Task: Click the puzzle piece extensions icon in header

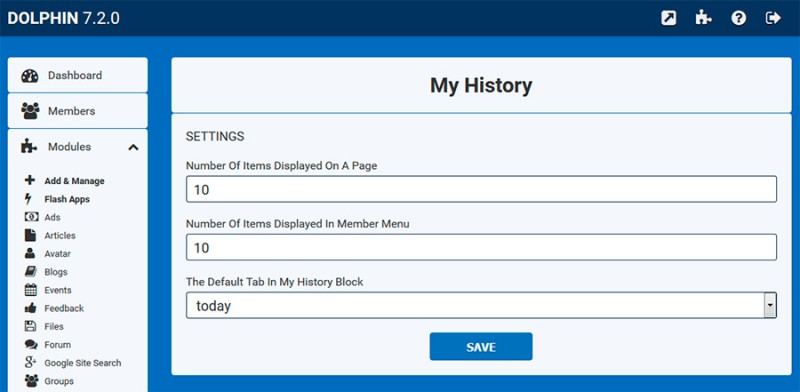Action: point(704,18)
